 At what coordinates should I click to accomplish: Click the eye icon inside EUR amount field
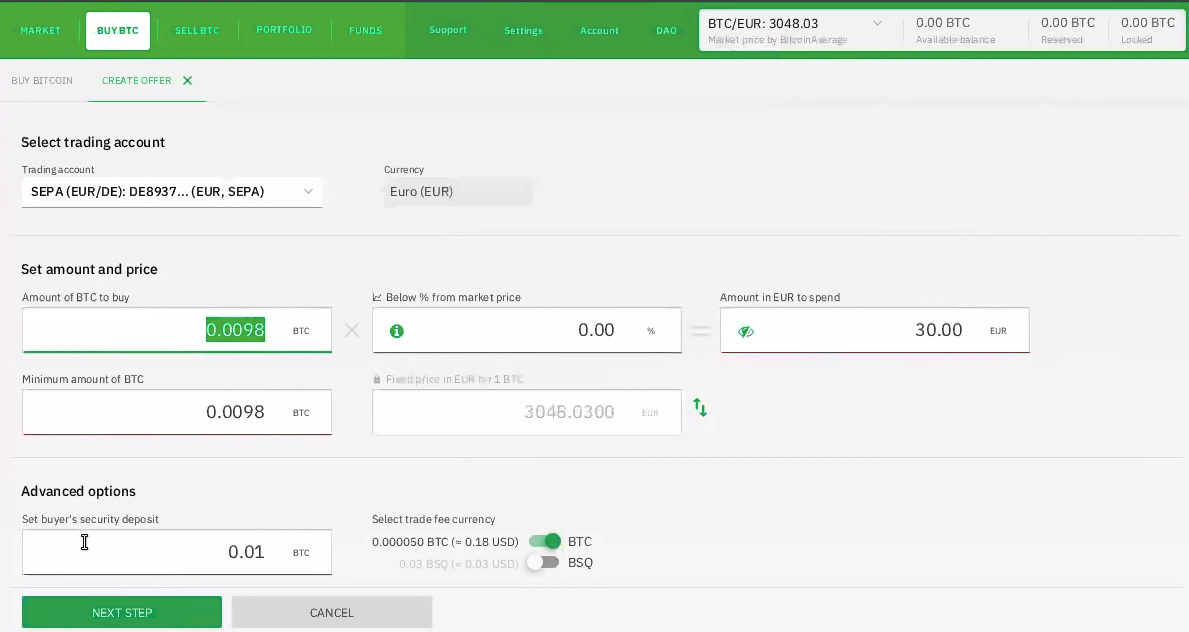746,330
